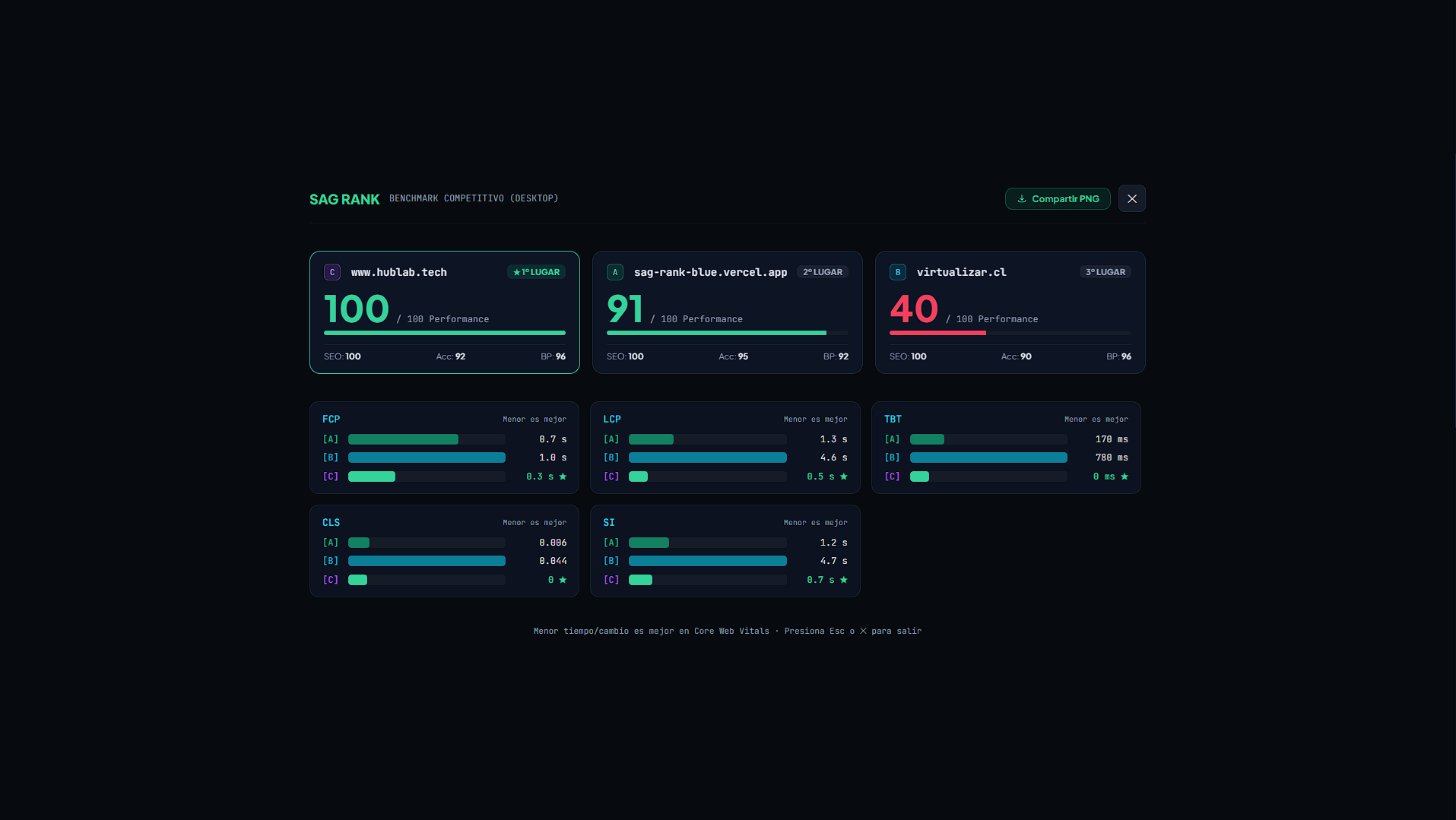Click the TBT best-value star next to 0 ms

(x=1125, y=476)
